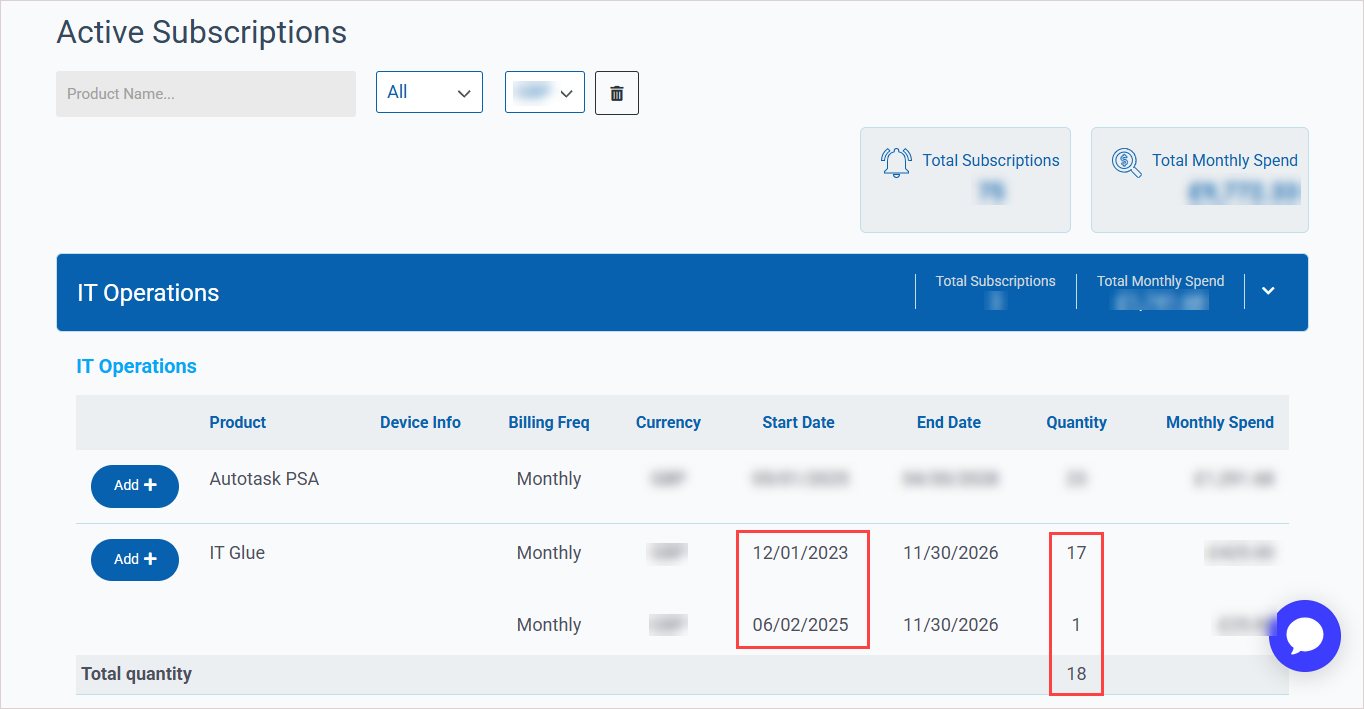
Task: Open the chat bubble widget
Action: pos(1305,636)
